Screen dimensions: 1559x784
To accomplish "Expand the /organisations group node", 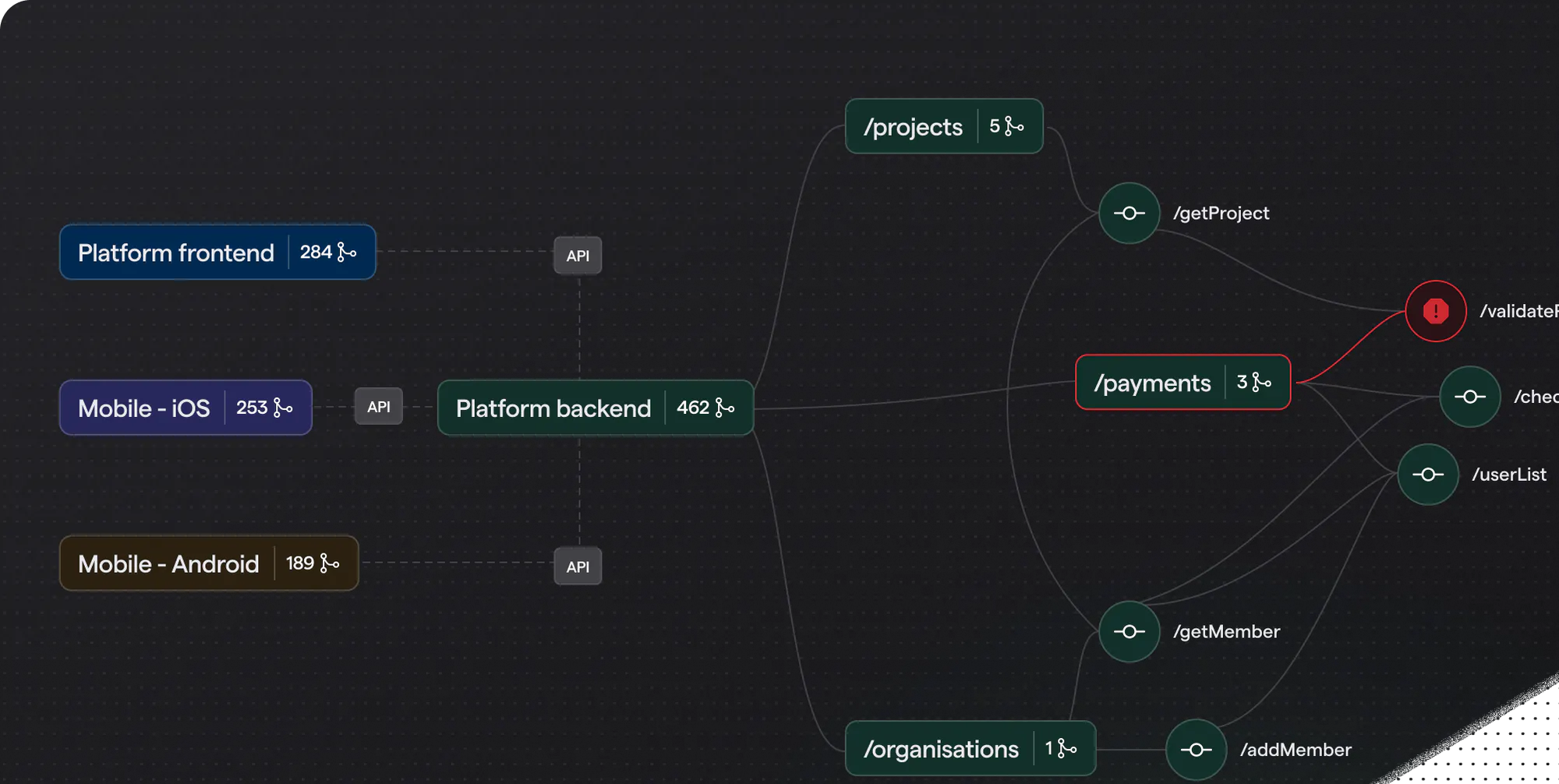I will (x=970, y=748).
